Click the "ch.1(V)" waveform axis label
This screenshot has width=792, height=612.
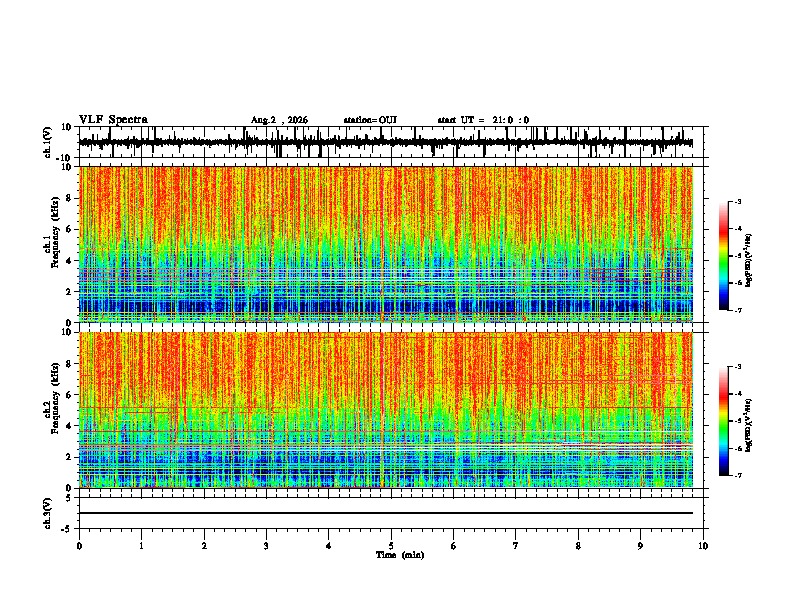pos(48,142)
